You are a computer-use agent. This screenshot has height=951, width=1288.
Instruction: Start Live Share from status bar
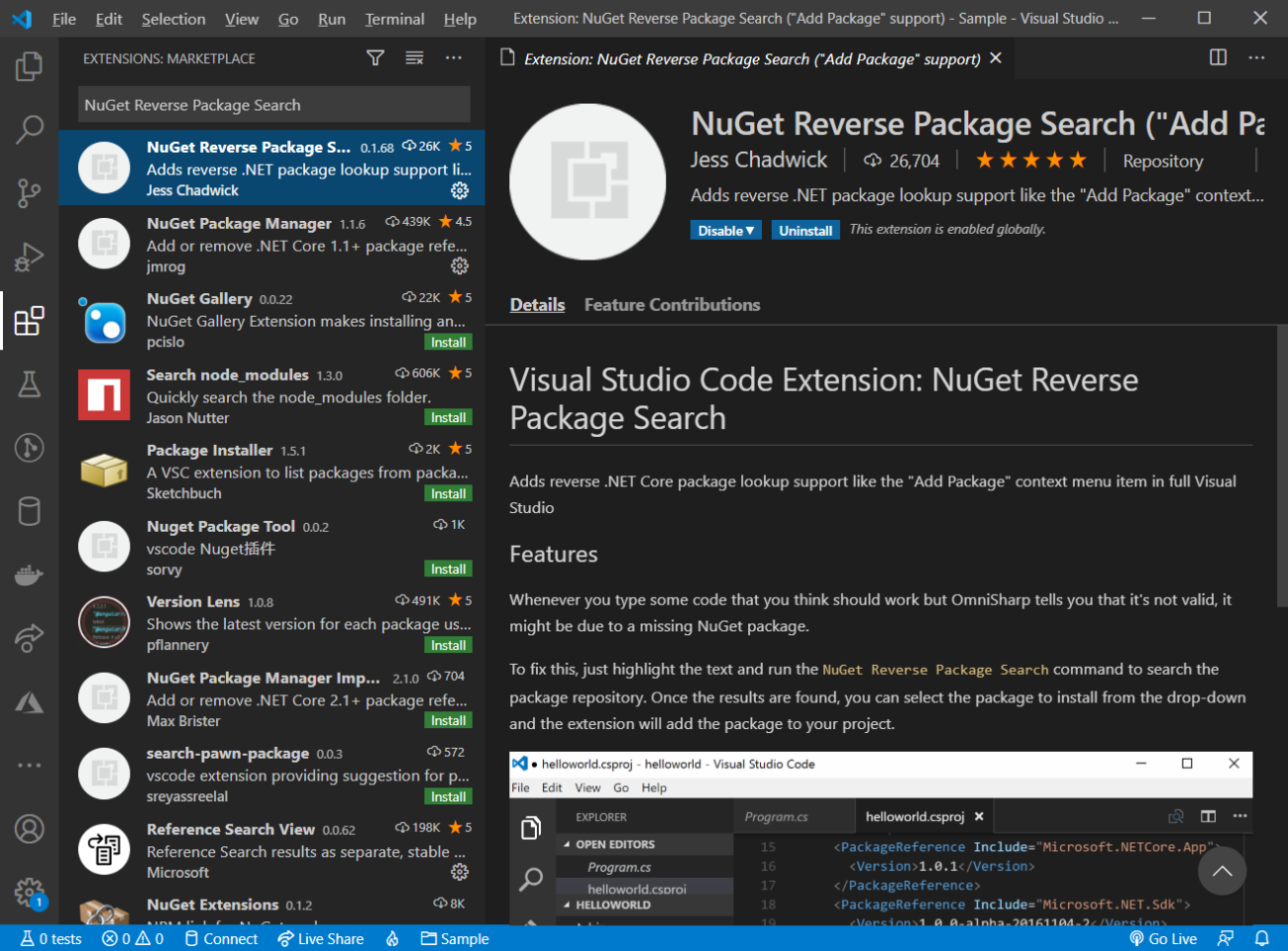point(321,938)
